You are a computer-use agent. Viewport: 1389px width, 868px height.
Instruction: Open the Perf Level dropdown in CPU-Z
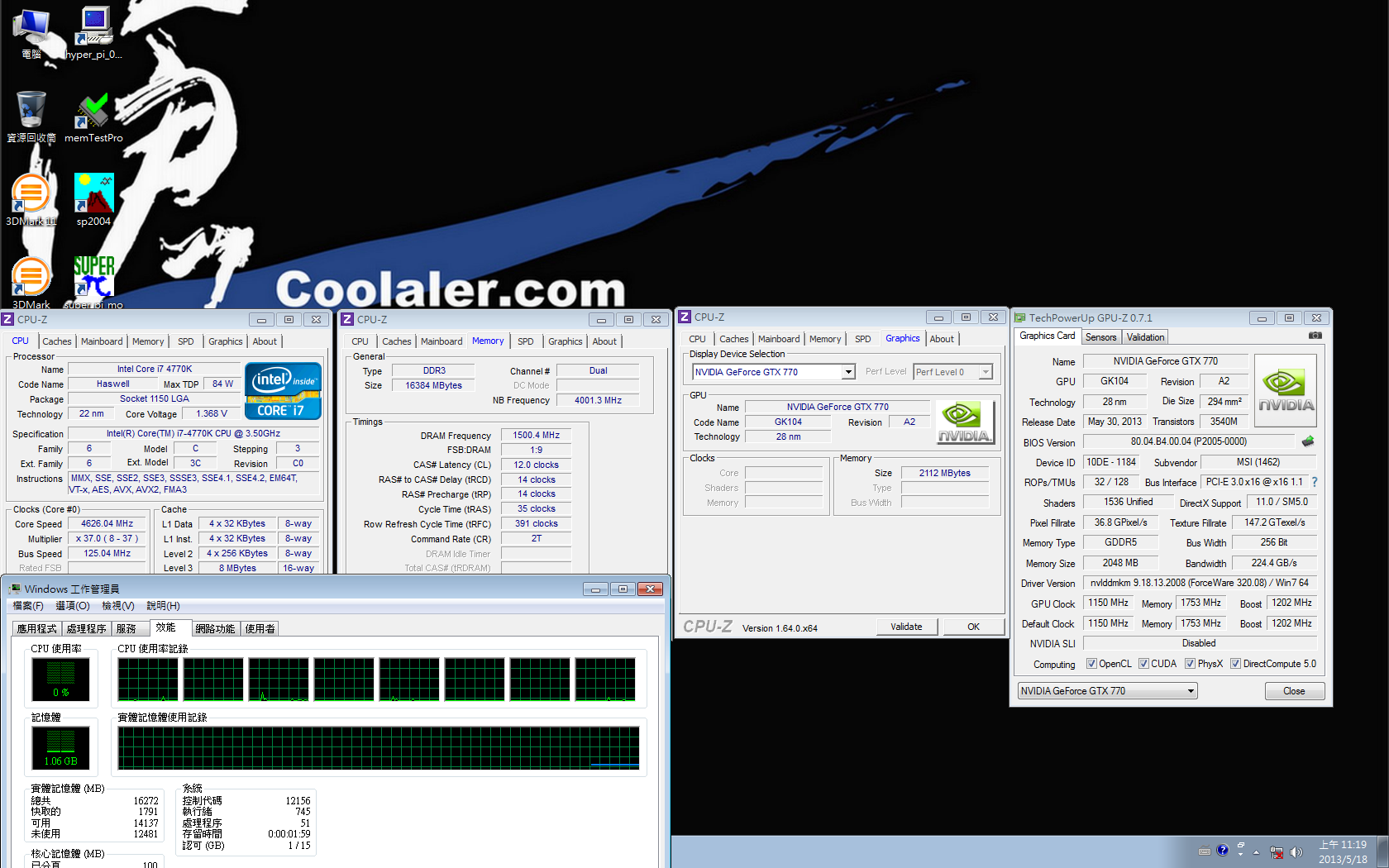986,372
